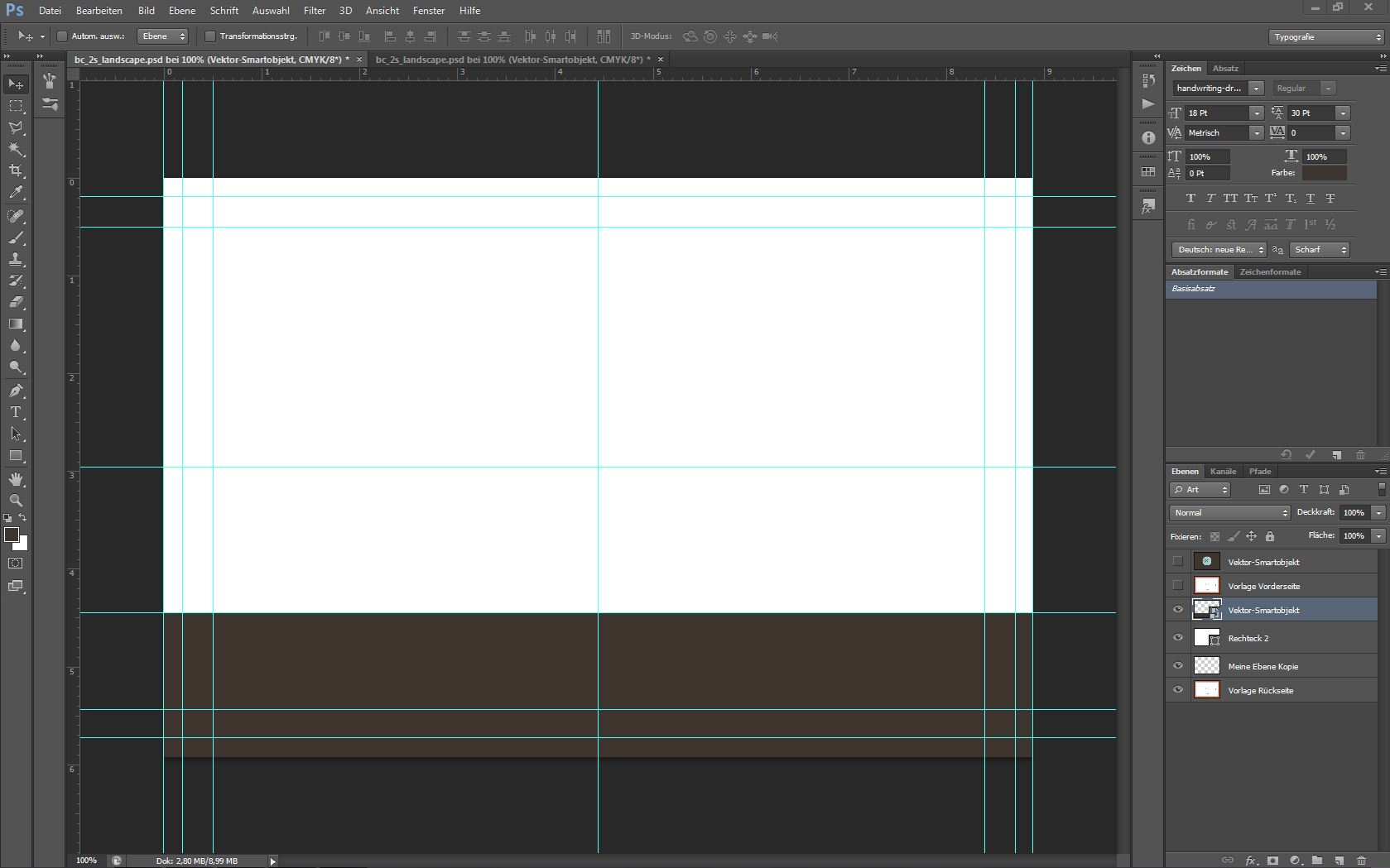Select the Pen tool
The height and width of the screenshot is (868, 1390).
click(16, 391)
